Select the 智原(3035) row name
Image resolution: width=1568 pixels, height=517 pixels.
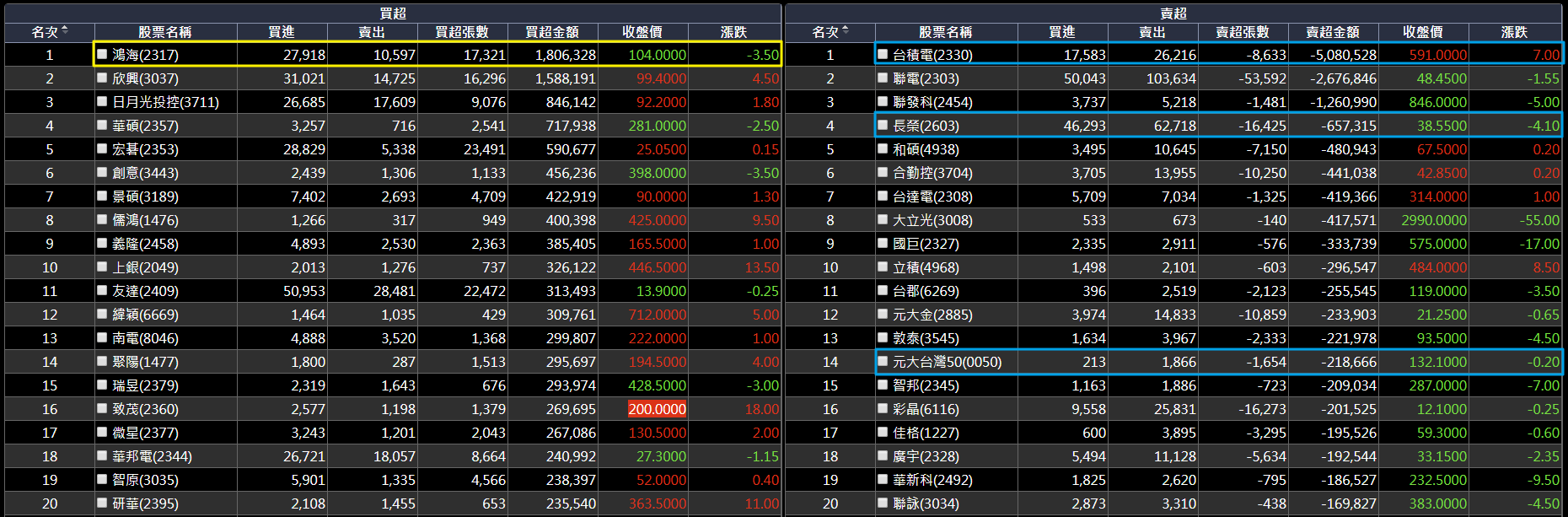click(x=145, y=480)
